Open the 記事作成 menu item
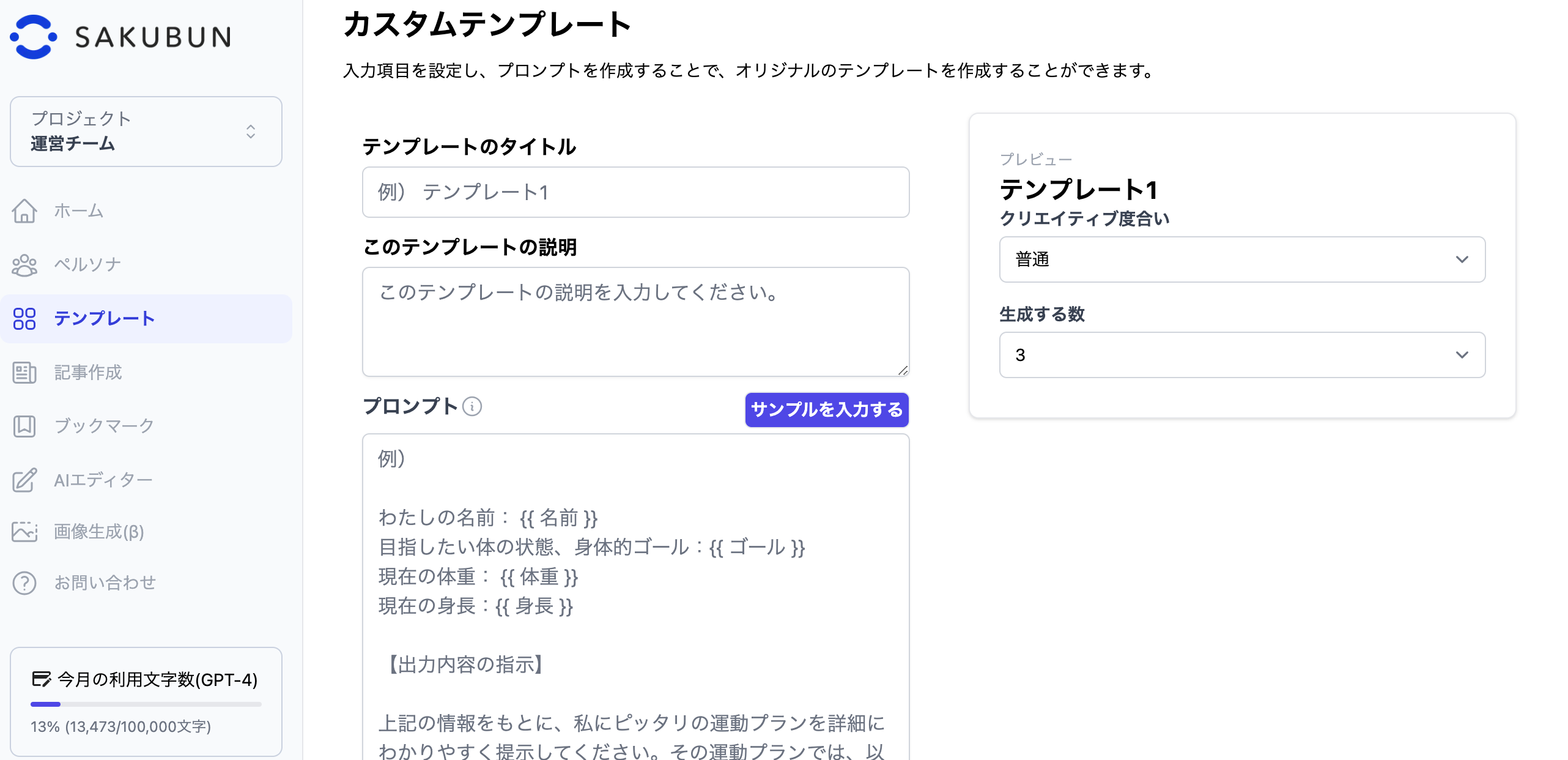The height and width of the screenshot is (760, 1568). (x=88, y=373)
